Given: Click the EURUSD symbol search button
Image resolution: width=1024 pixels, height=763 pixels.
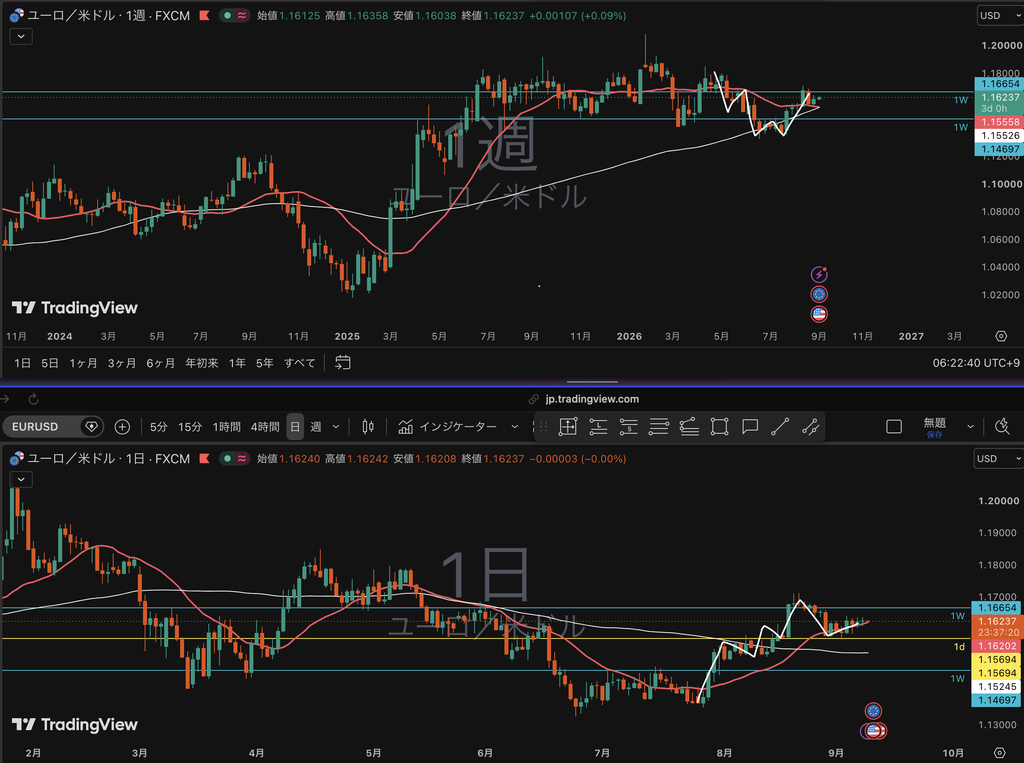Looking at the screenshot, I should click(x=53, y=427).
